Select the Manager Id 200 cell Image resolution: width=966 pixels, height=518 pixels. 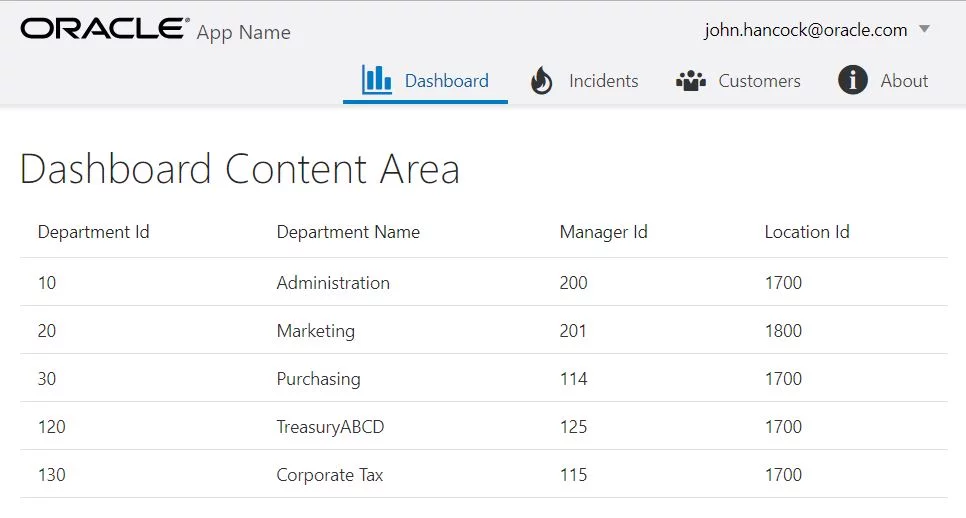coord(574,283)
